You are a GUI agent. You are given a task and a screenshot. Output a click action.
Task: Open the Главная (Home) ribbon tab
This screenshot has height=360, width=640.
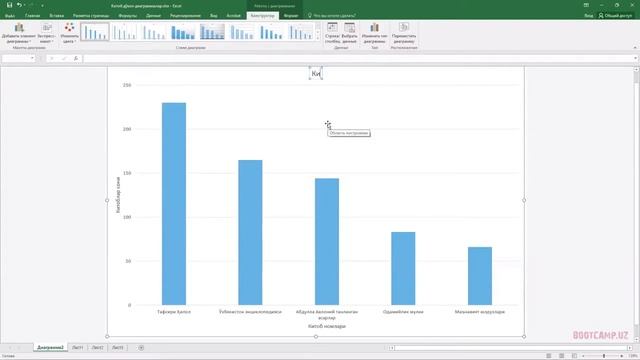point(32,16)
